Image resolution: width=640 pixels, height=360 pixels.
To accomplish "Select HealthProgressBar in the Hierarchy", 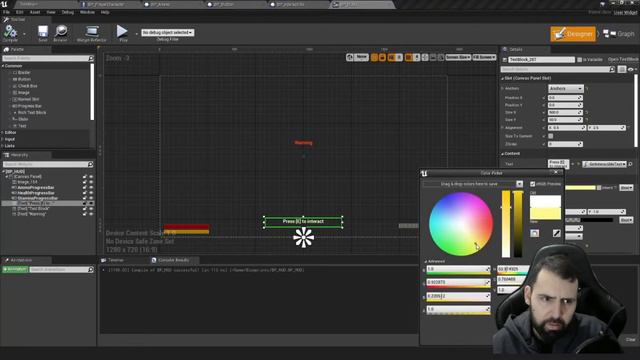I will (x=36, y=193).
